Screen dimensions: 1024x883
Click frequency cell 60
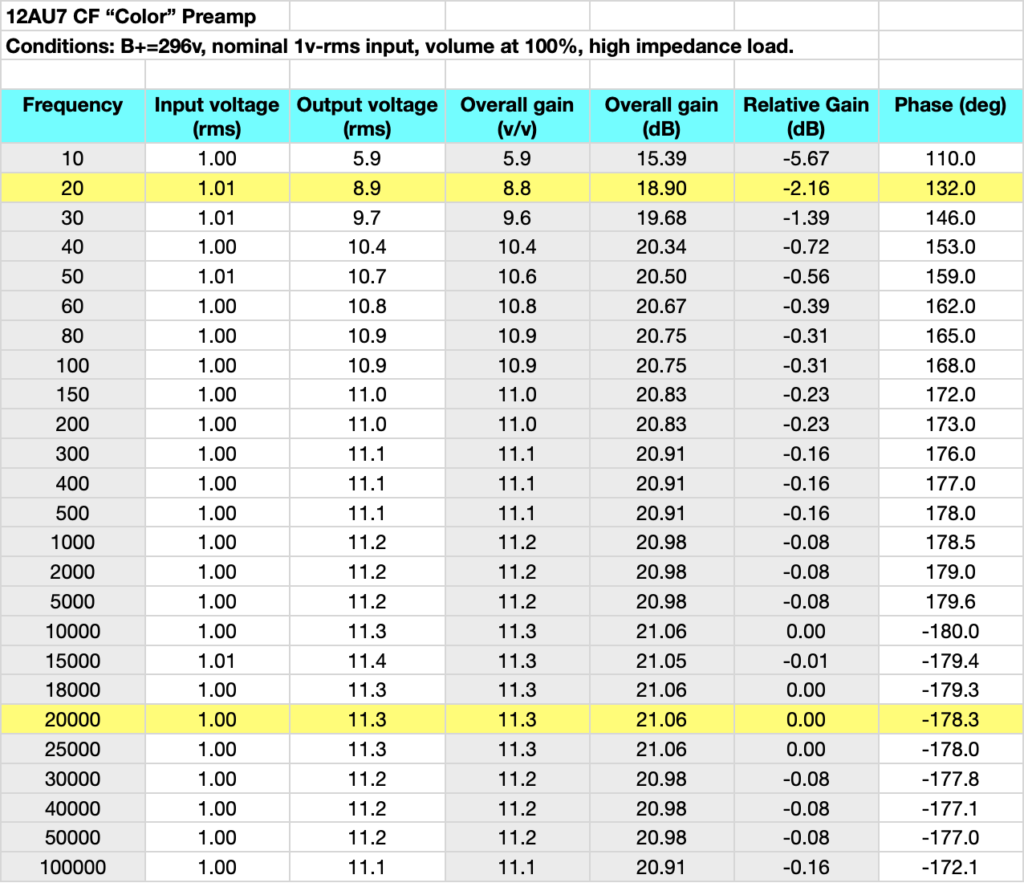pyautogui.click(x=72, y=306)
